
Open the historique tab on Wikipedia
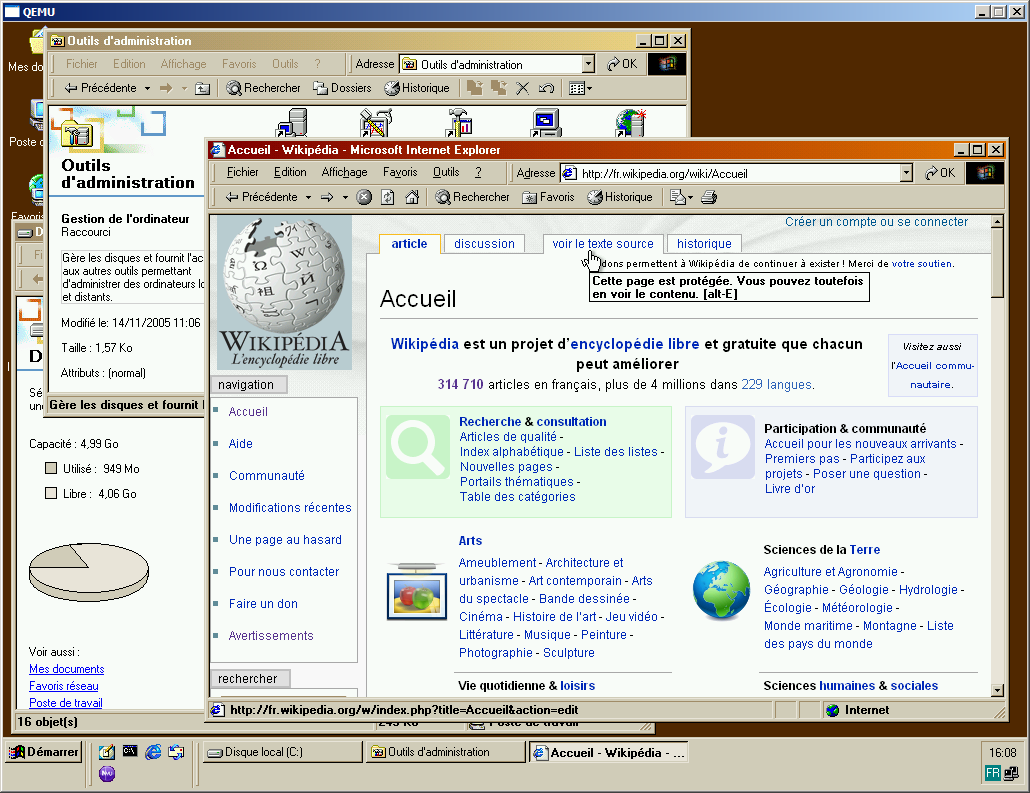coord(704,244)
